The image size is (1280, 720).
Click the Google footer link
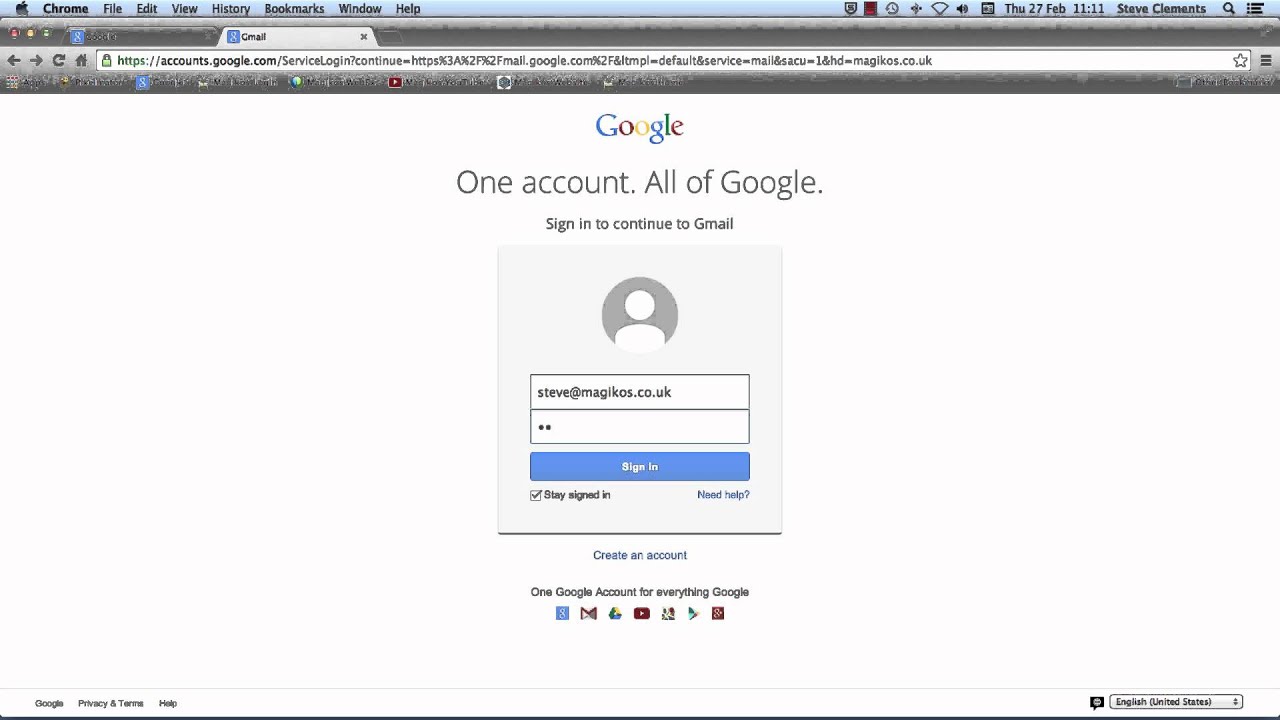[49, 703]
